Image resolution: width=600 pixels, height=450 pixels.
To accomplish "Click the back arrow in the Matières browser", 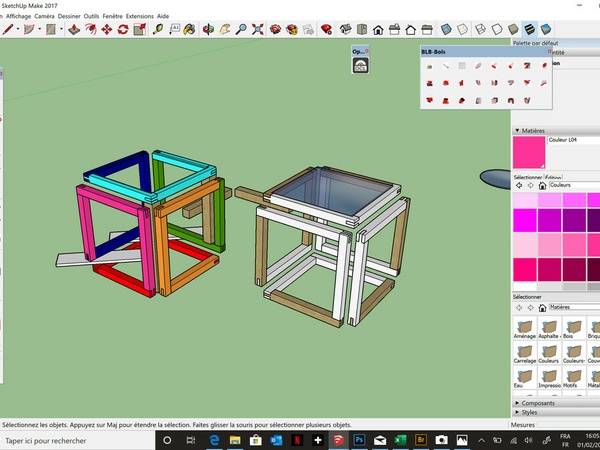I will [x=518, y=308].
